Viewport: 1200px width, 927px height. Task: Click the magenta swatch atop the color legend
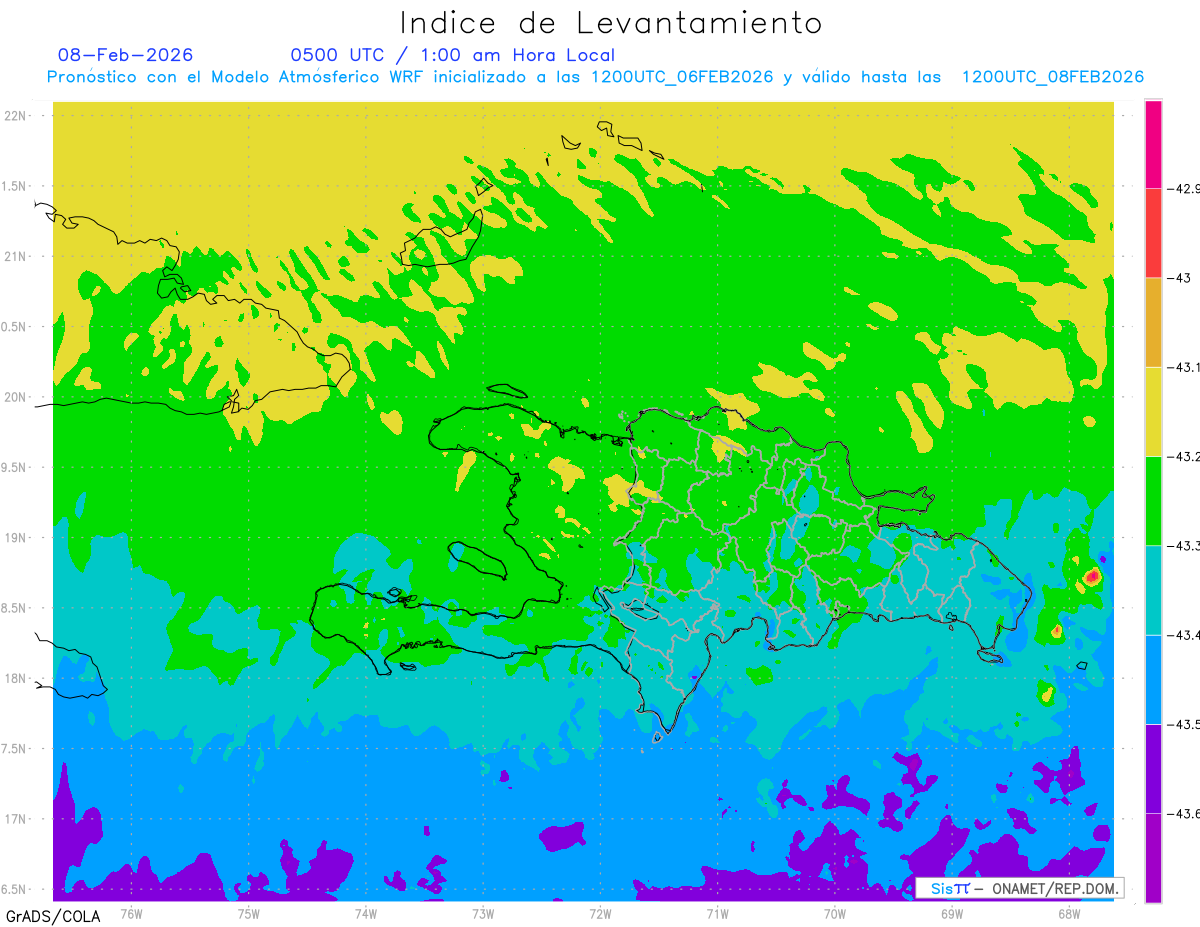click(1153, 144)
